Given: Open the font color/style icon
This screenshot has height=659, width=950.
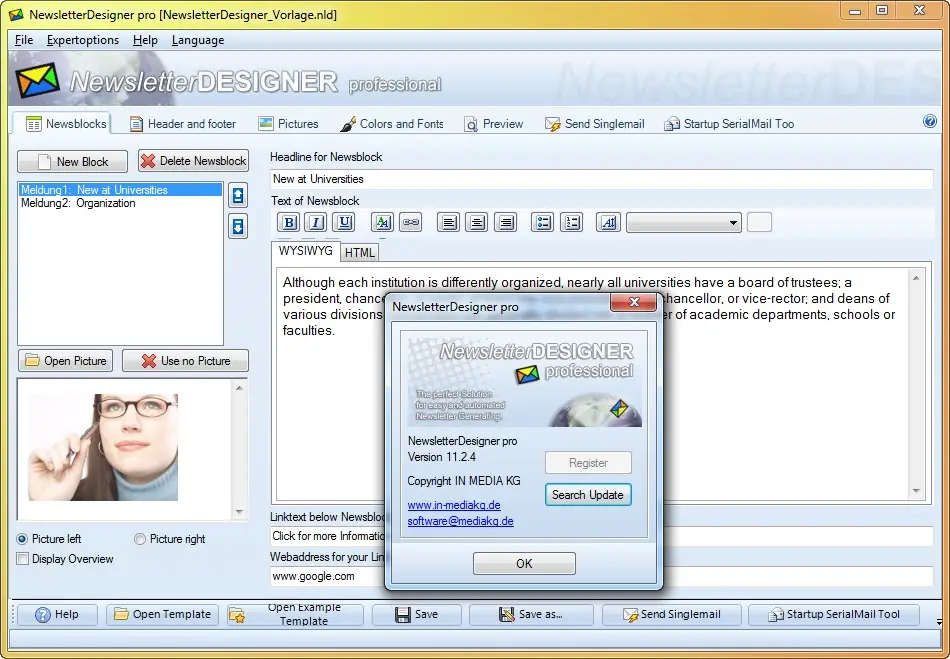Looking at the screenshot, I should (x=382, y=222).
